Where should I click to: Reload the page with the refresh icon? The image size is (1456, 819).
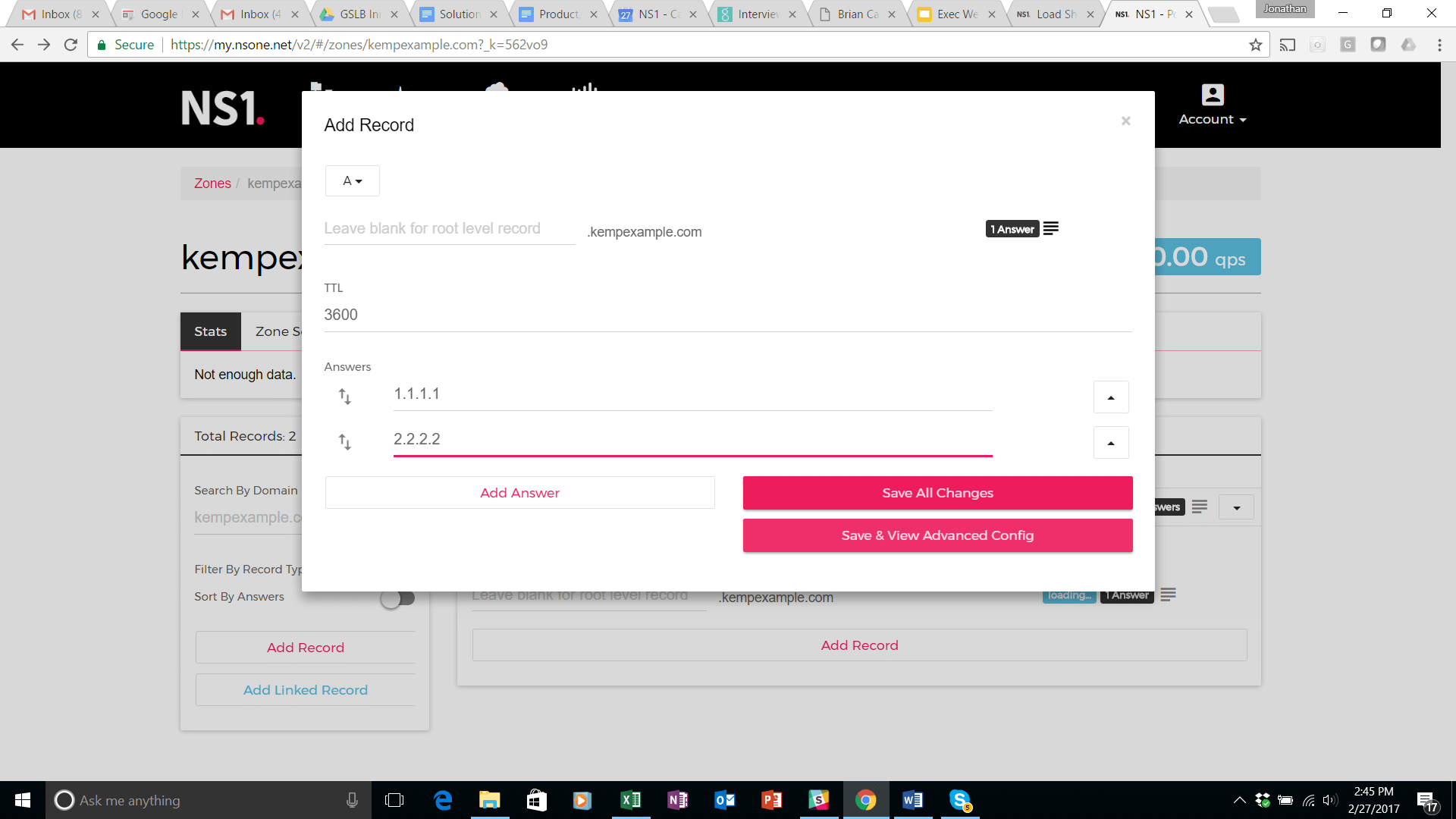[71, 45]
